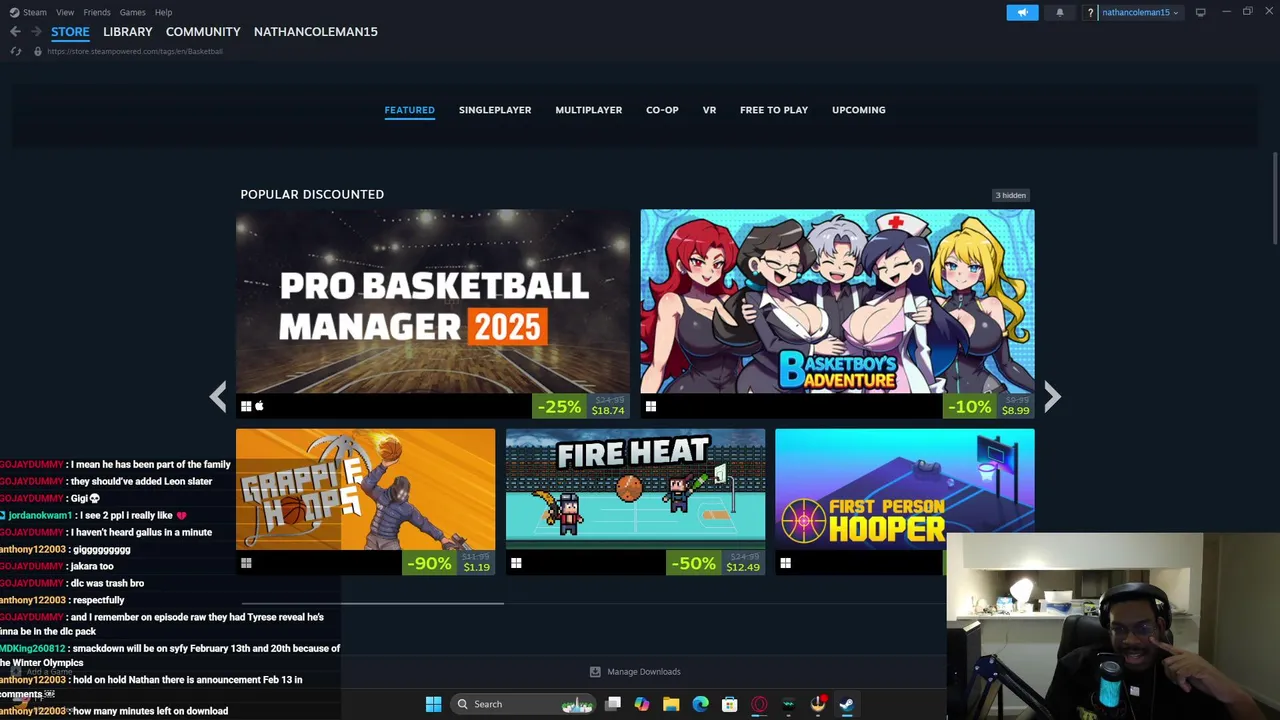
Task: Click the vertical page scrollbar
Action: 1275,198
